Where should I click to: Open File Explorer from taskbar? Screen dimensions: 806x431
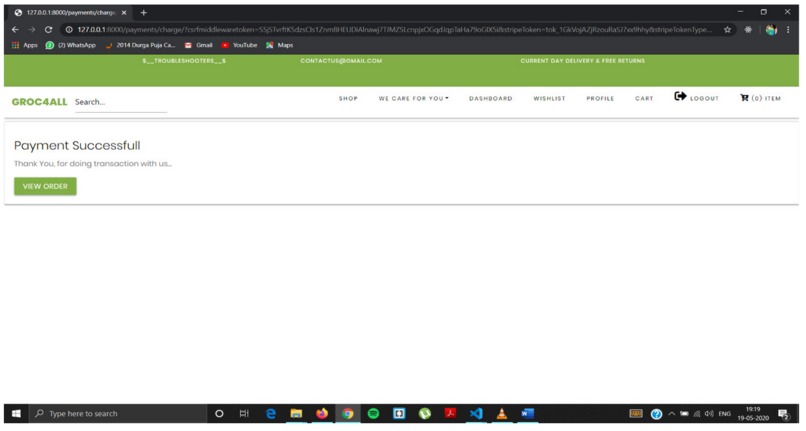coord(296,414)
